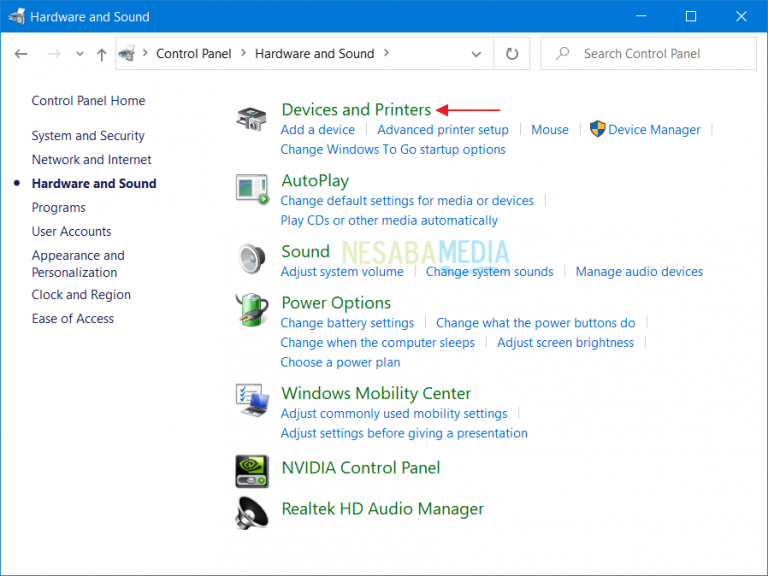The width and height of the screenshot is (768, 576).
Task: Open Devices and Printers heading link
Action: point(356,109)
